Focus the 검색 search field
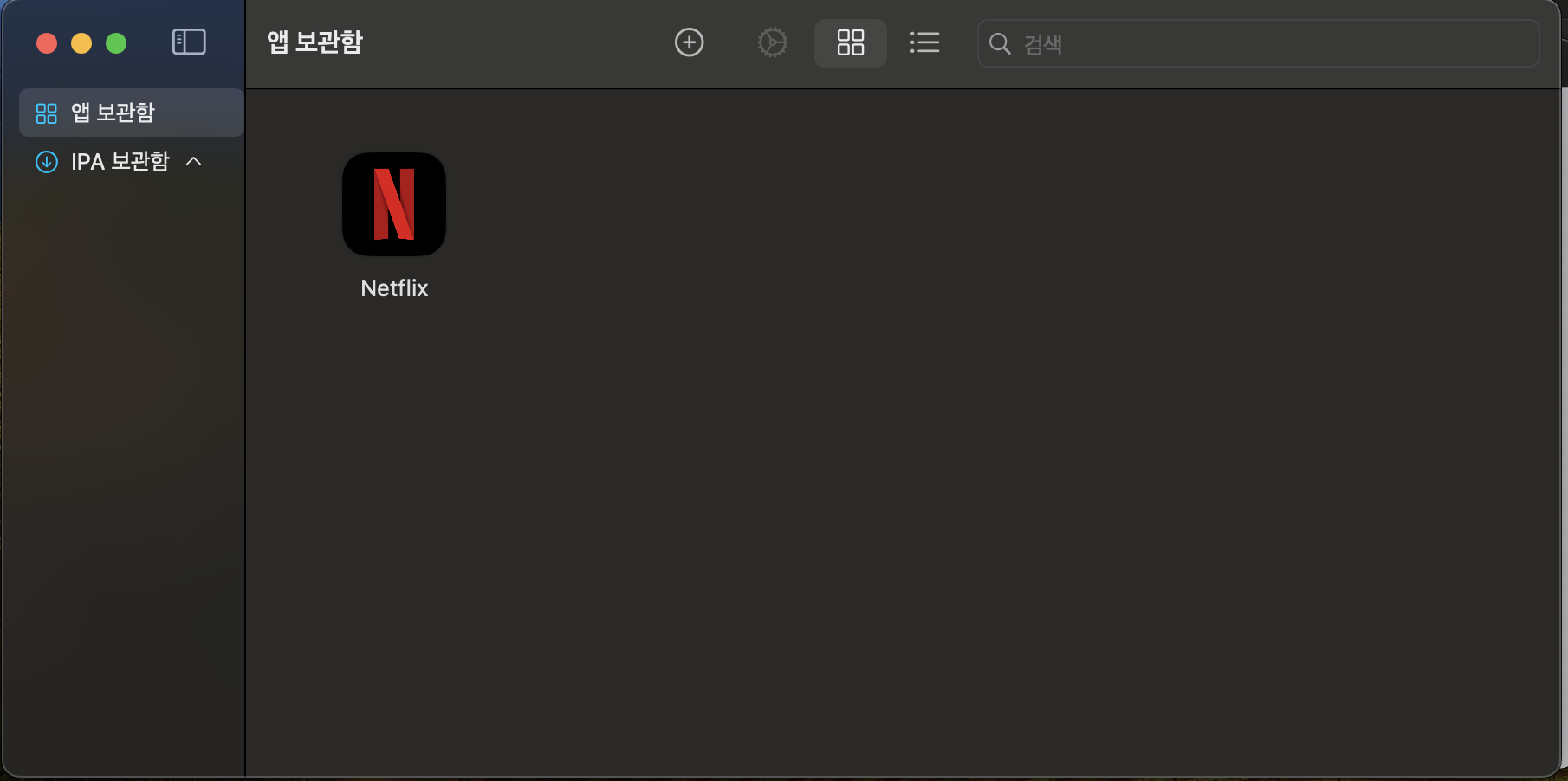 click(x=1258, y=43)
